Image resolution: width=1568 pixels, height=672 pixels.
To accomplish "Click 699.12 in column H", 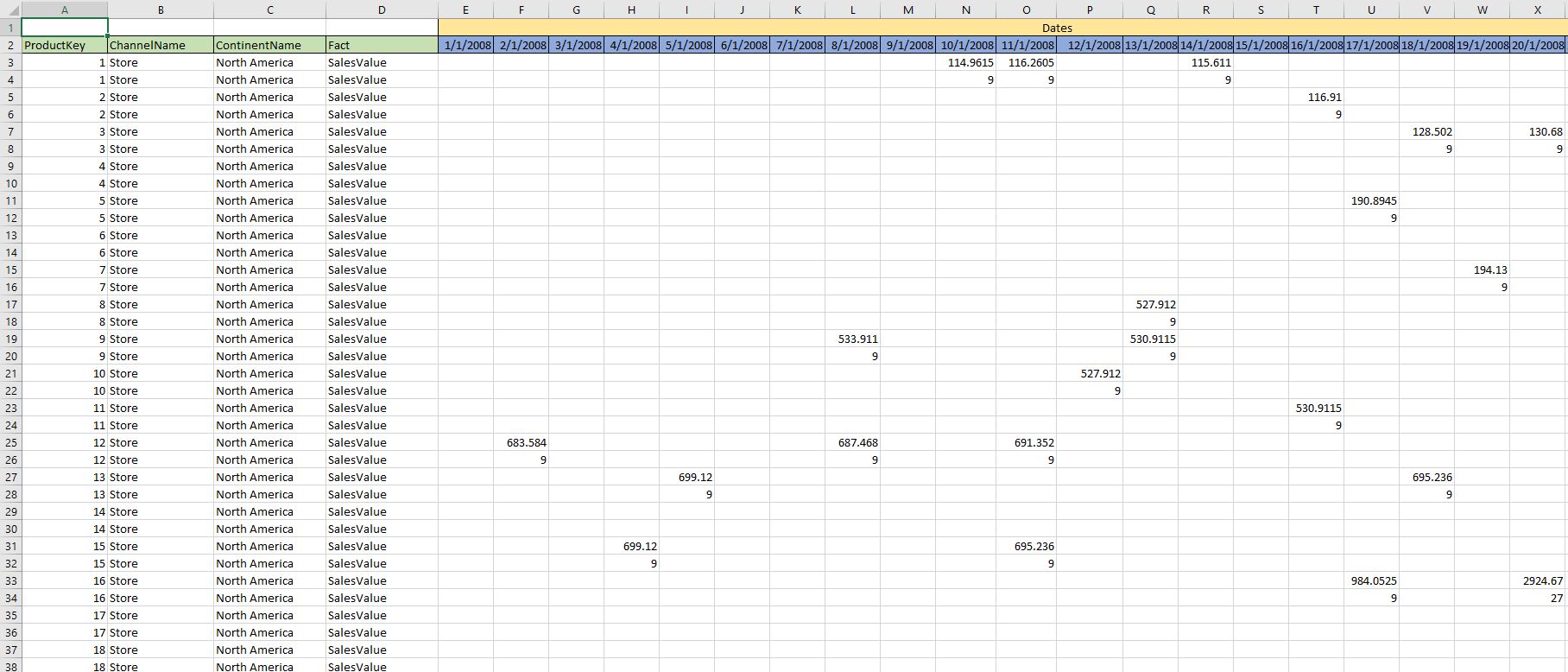I will [x=631, y=546].
